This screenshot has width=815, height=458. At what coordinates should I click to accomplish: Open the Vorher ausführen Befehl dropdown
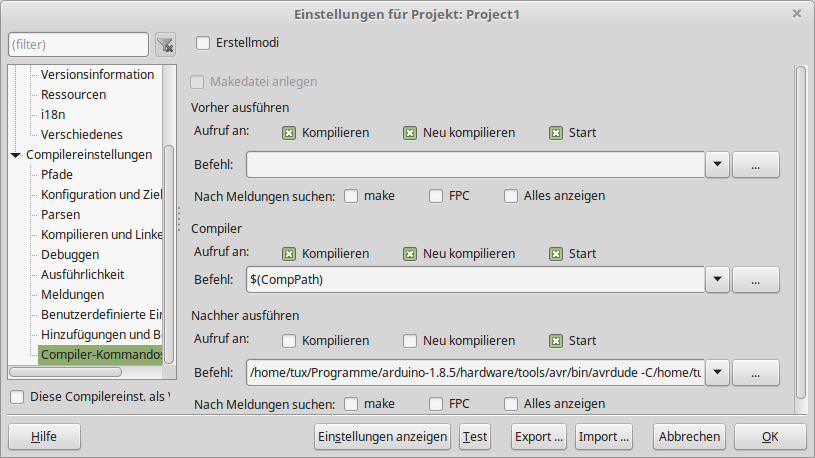(718, 164)
